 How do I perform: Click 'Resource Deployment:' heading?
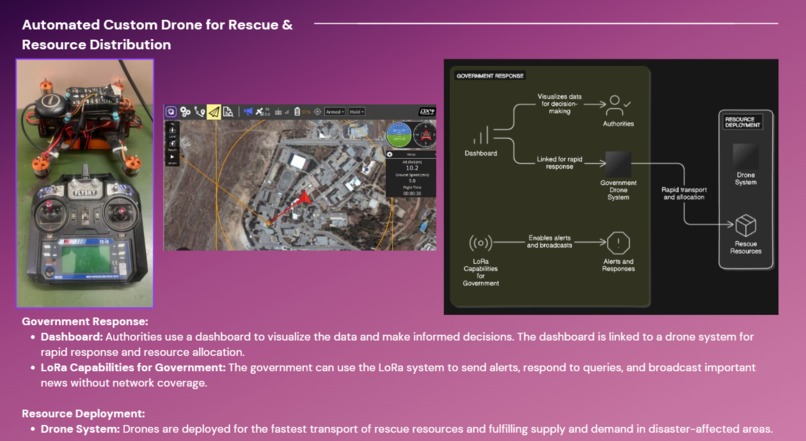click(83, 414)
